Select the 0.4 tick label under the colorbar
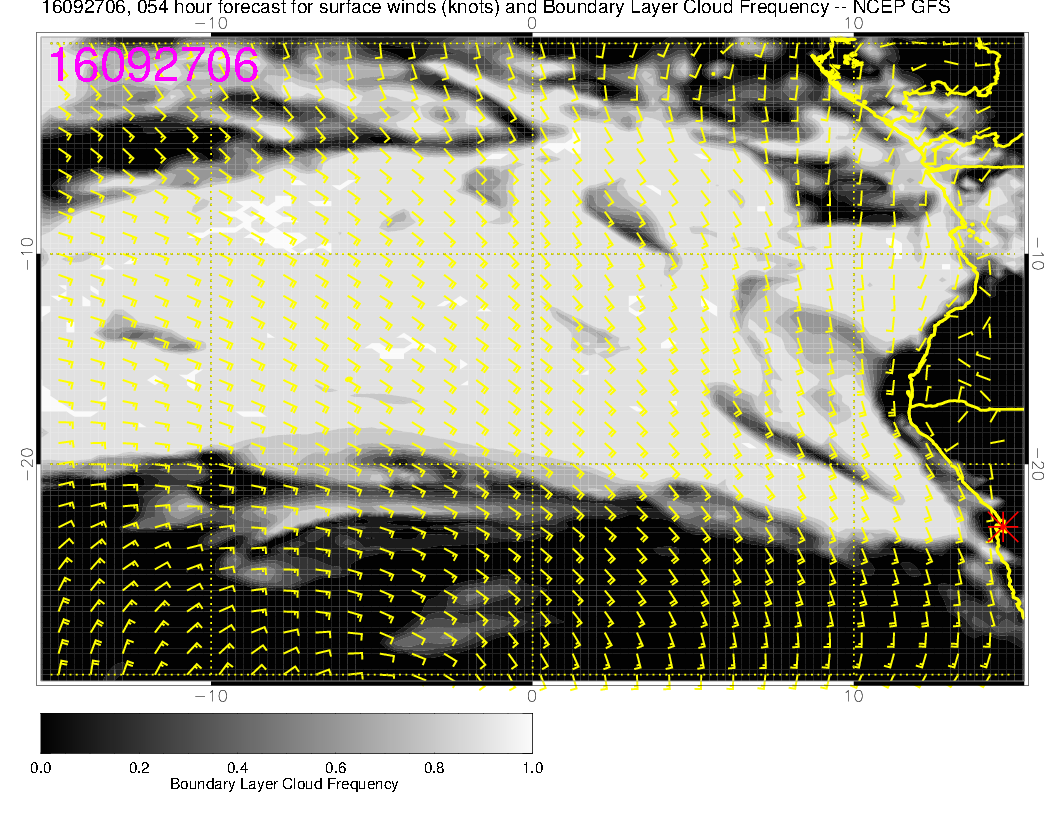The image size is (1056, 816). [x=237, y=767]
